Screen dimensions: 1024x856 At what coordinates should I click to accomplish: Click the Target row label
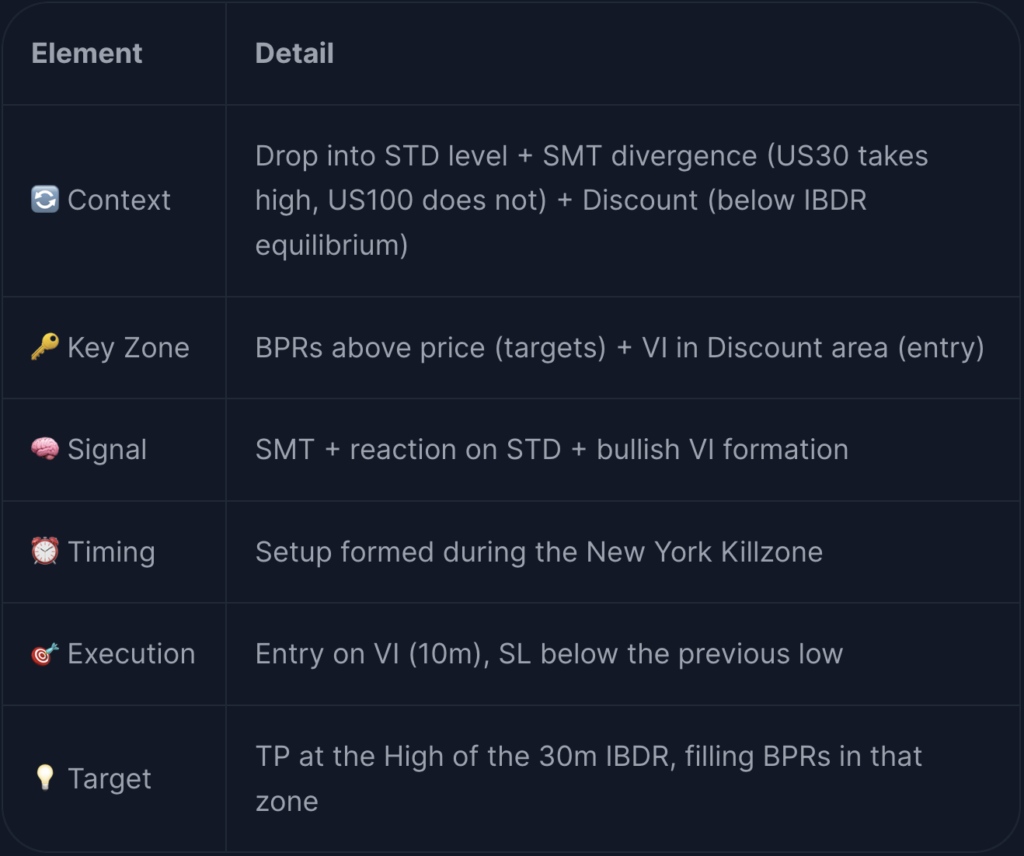[x=110, y=778]
